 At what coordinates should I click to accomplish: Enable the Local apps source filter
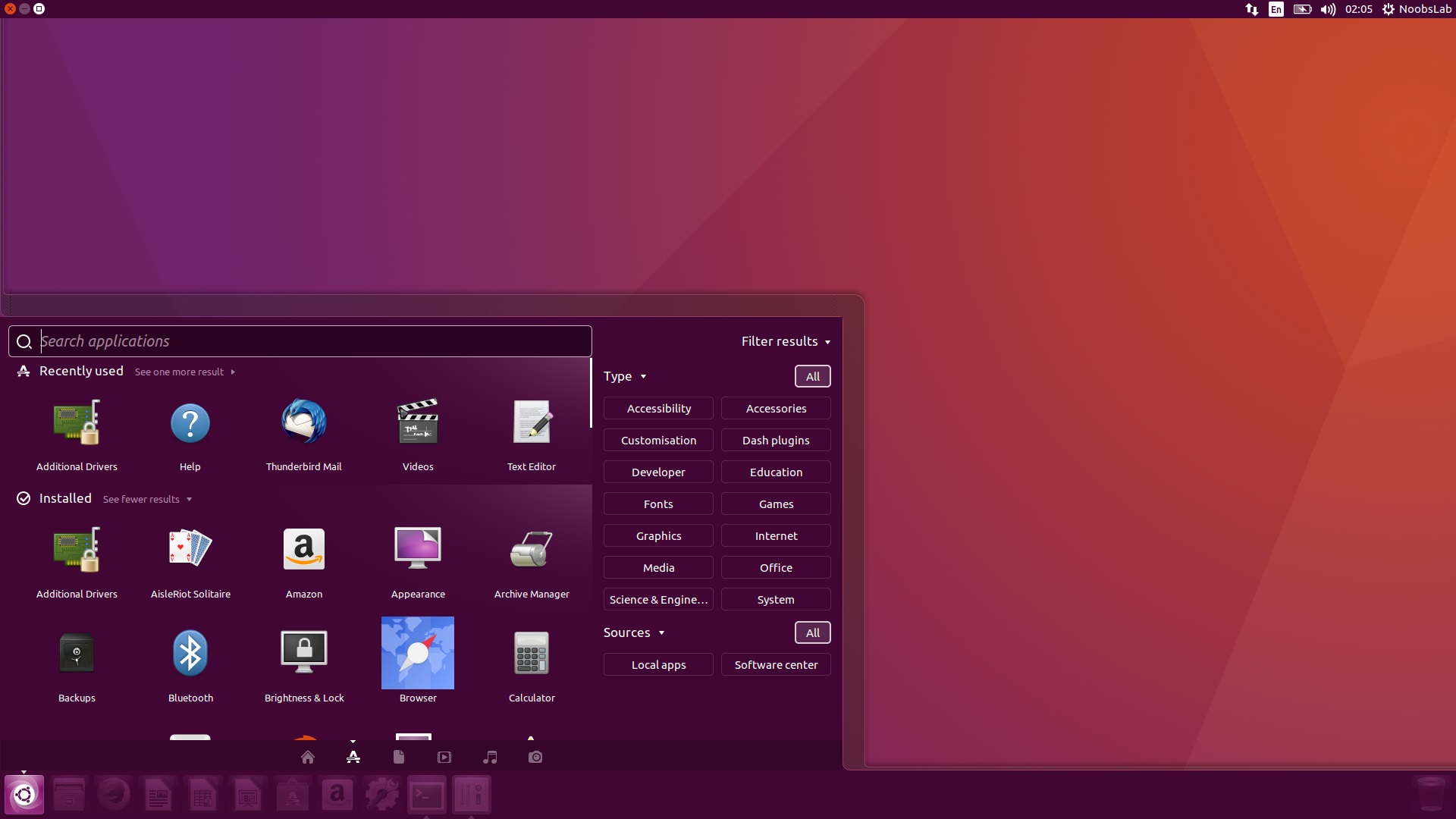(x=658, y=665)
